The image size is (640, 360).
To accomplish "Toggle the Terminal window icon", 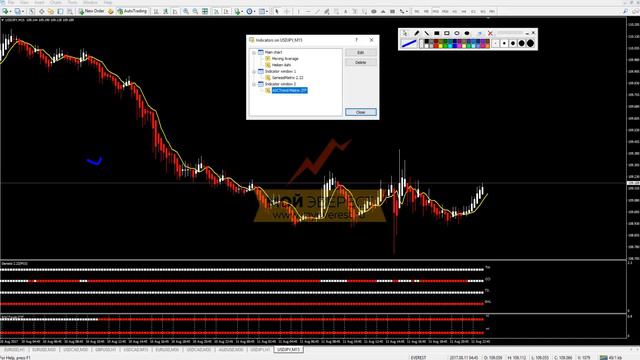I will pos(60,11).
